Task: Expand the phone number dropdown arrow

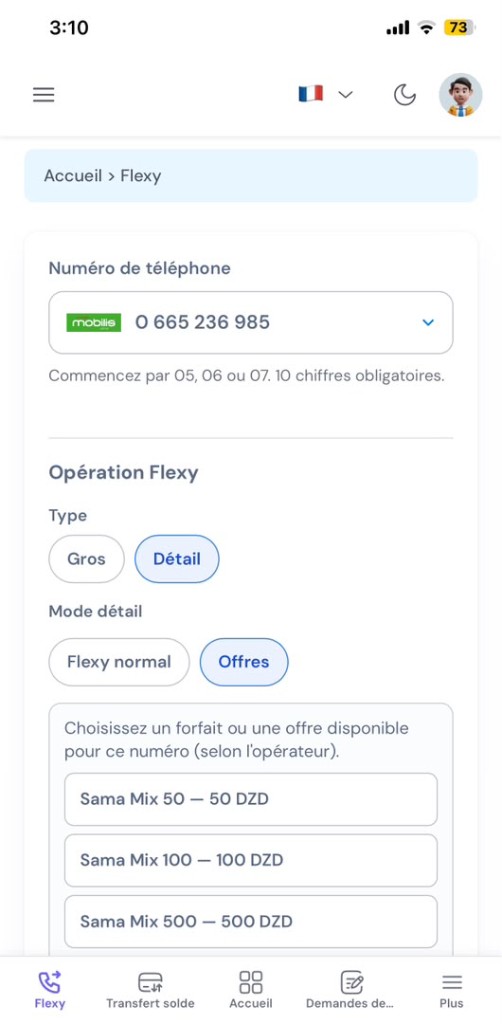Action: click(x=428, y=322)
